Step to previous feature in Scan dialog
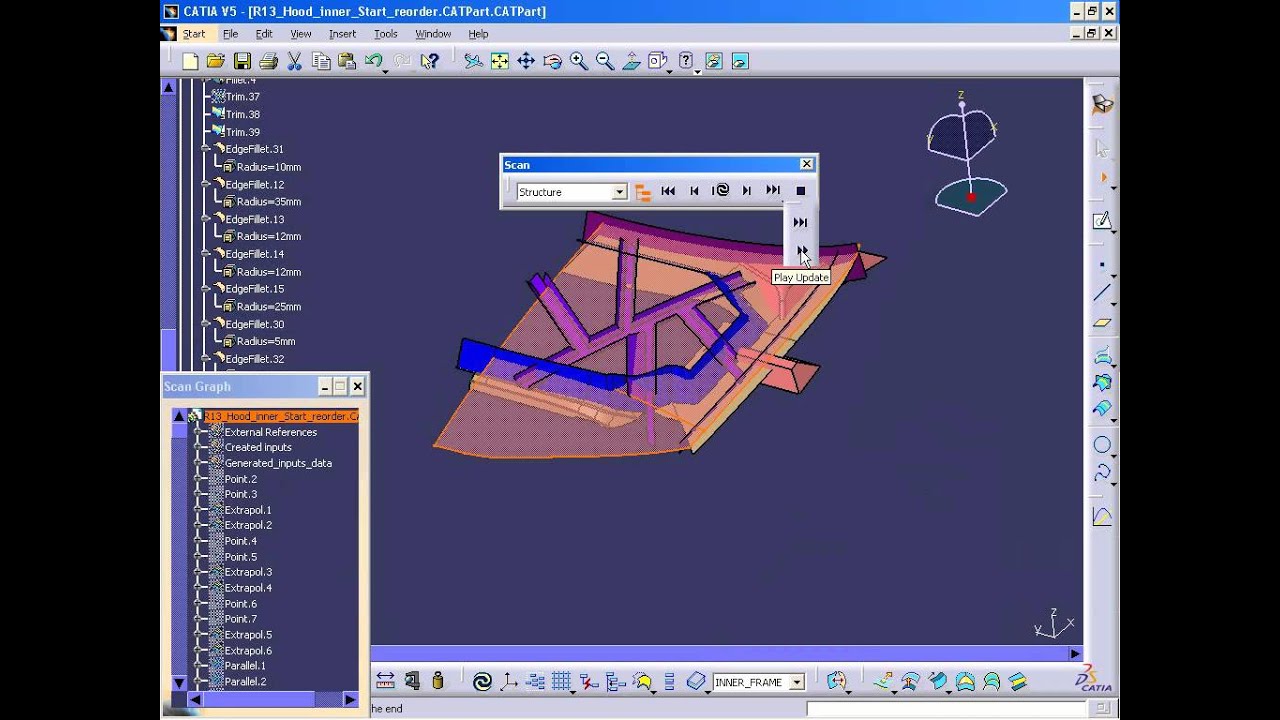Image resolution: width=1280 pixels, height=720 pixels. 694,191
